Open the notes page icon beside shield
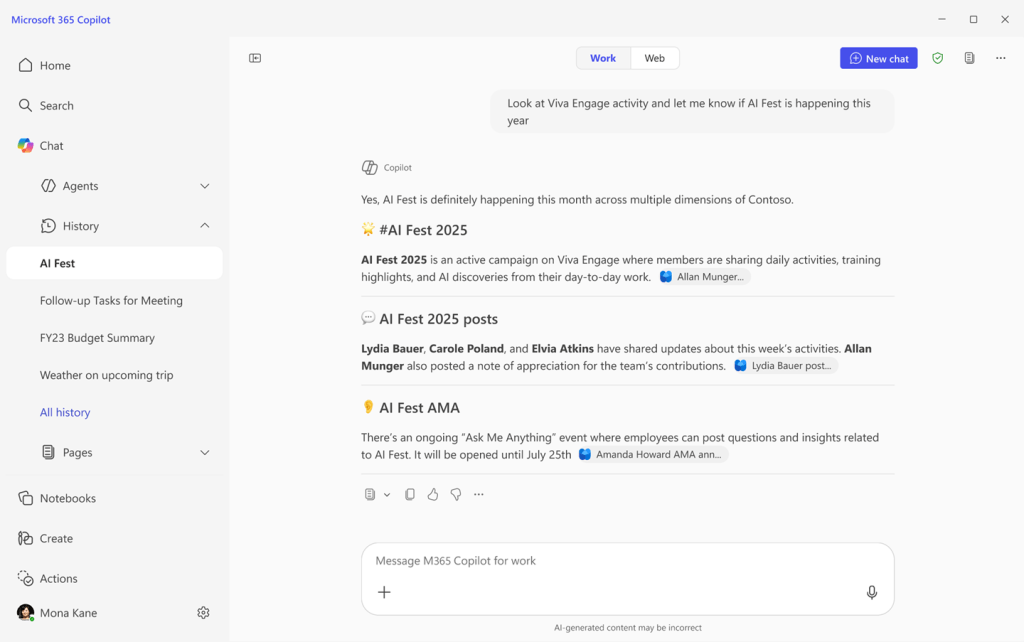Image resolution: width=1024 pixels, height=642 pixels. [x=969, y=58]
